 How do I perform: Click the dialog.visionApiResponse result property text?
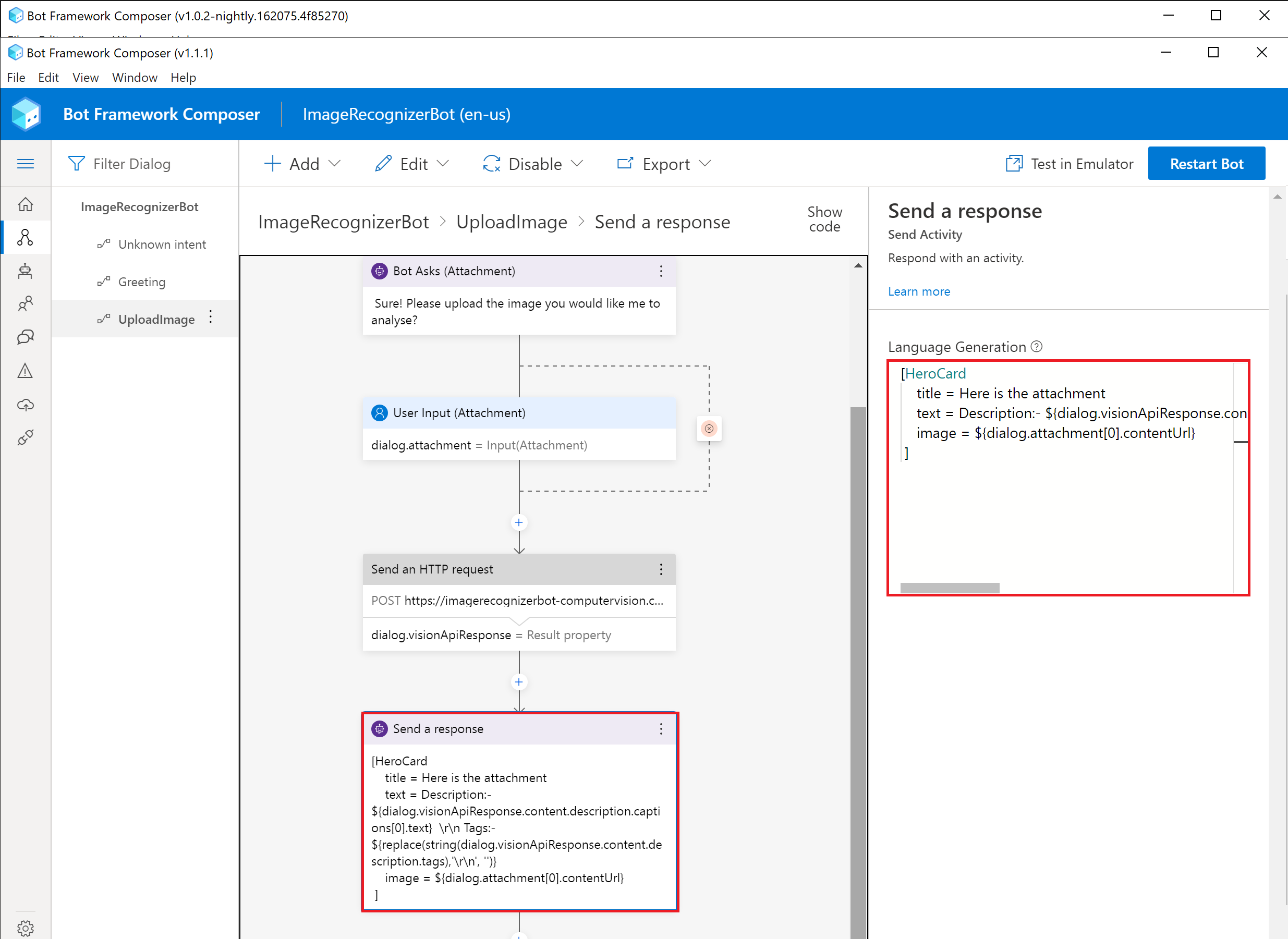pyautogui.click(x=491, y=635)
